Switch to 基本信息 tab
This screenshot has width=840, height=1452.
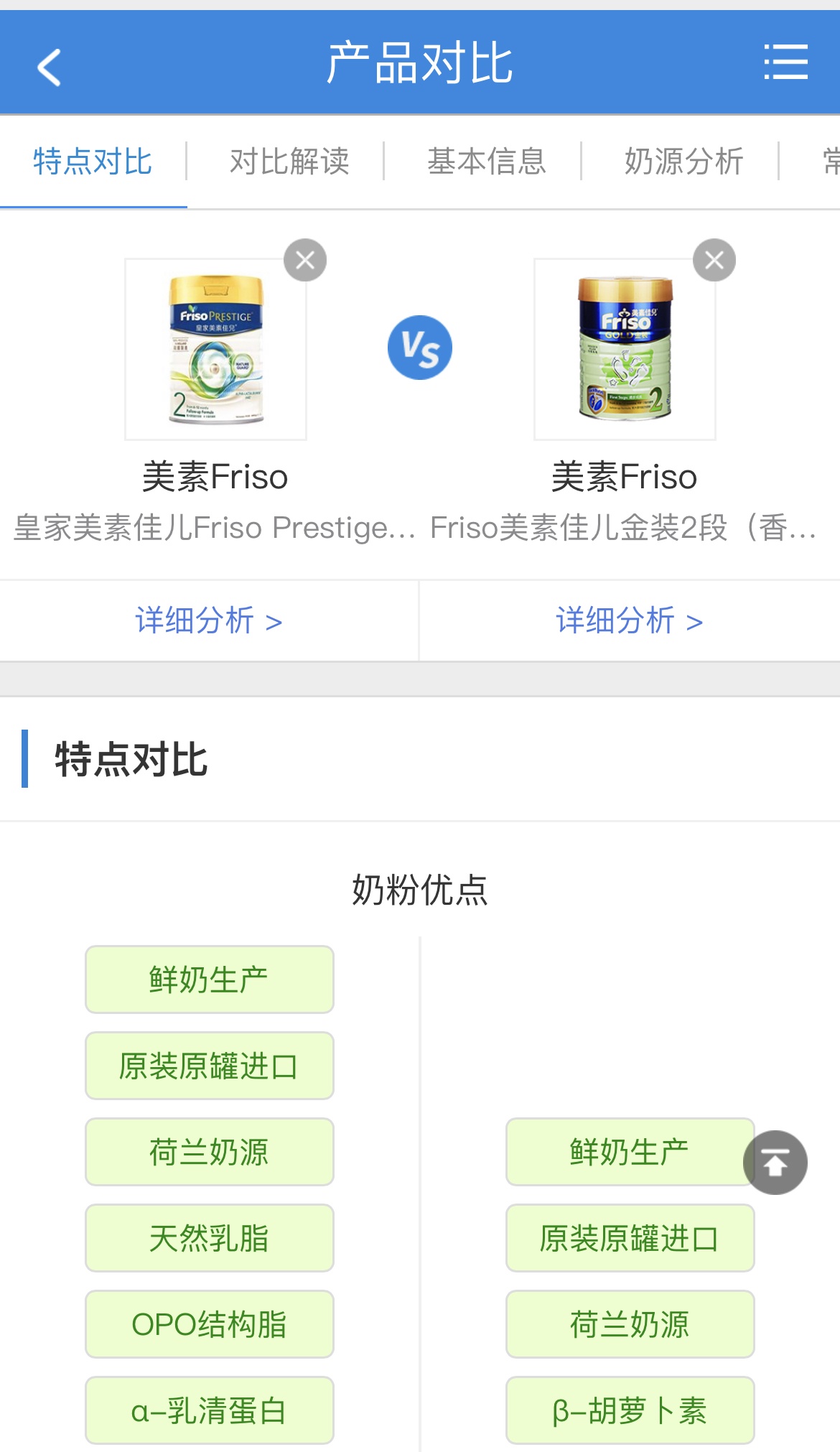point(487,161)
